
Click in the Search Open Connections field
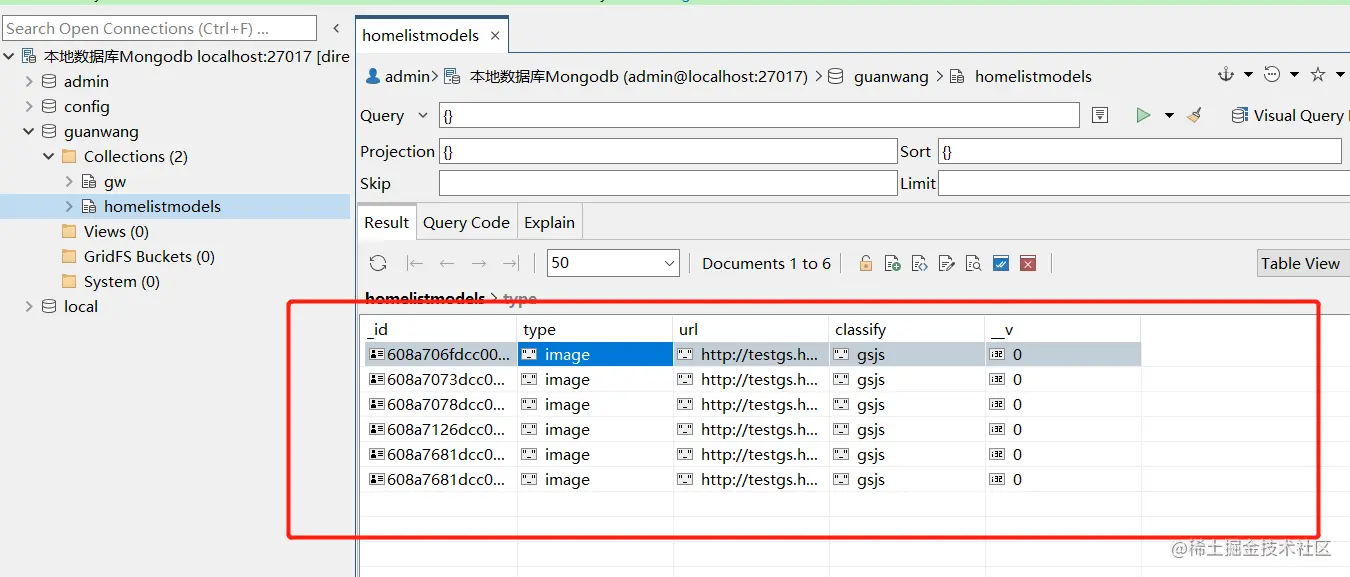point(159,28)
